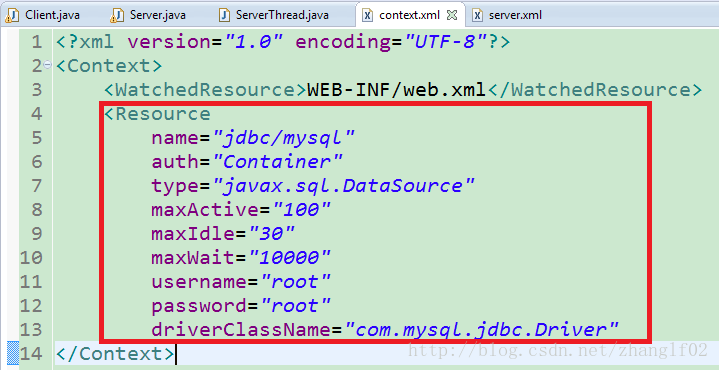
Task: Click line number 14 in gutter
Action: [x=31, y=353]
